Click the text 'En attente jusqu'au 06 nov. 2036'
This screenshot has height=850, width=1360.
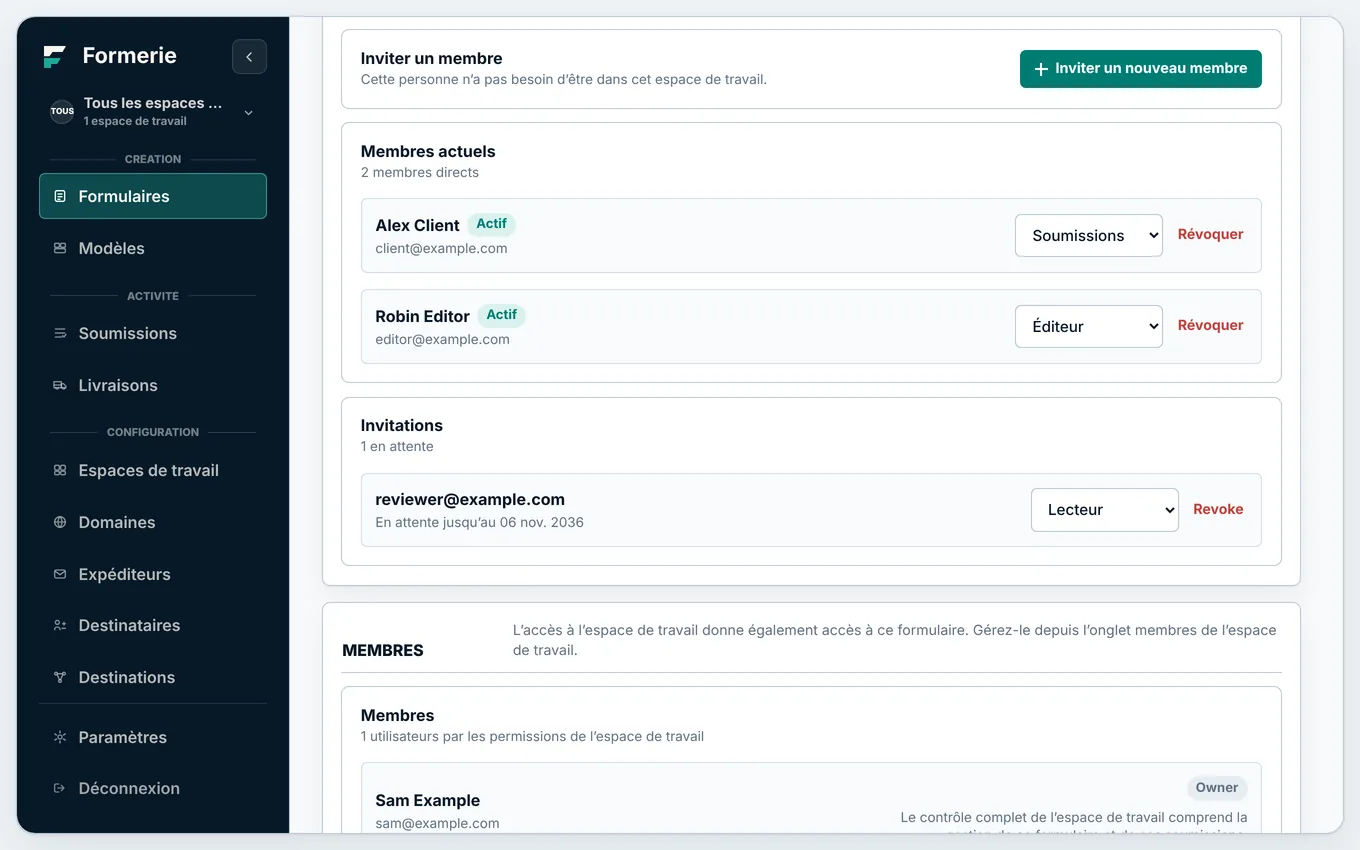tap(479, 522)
